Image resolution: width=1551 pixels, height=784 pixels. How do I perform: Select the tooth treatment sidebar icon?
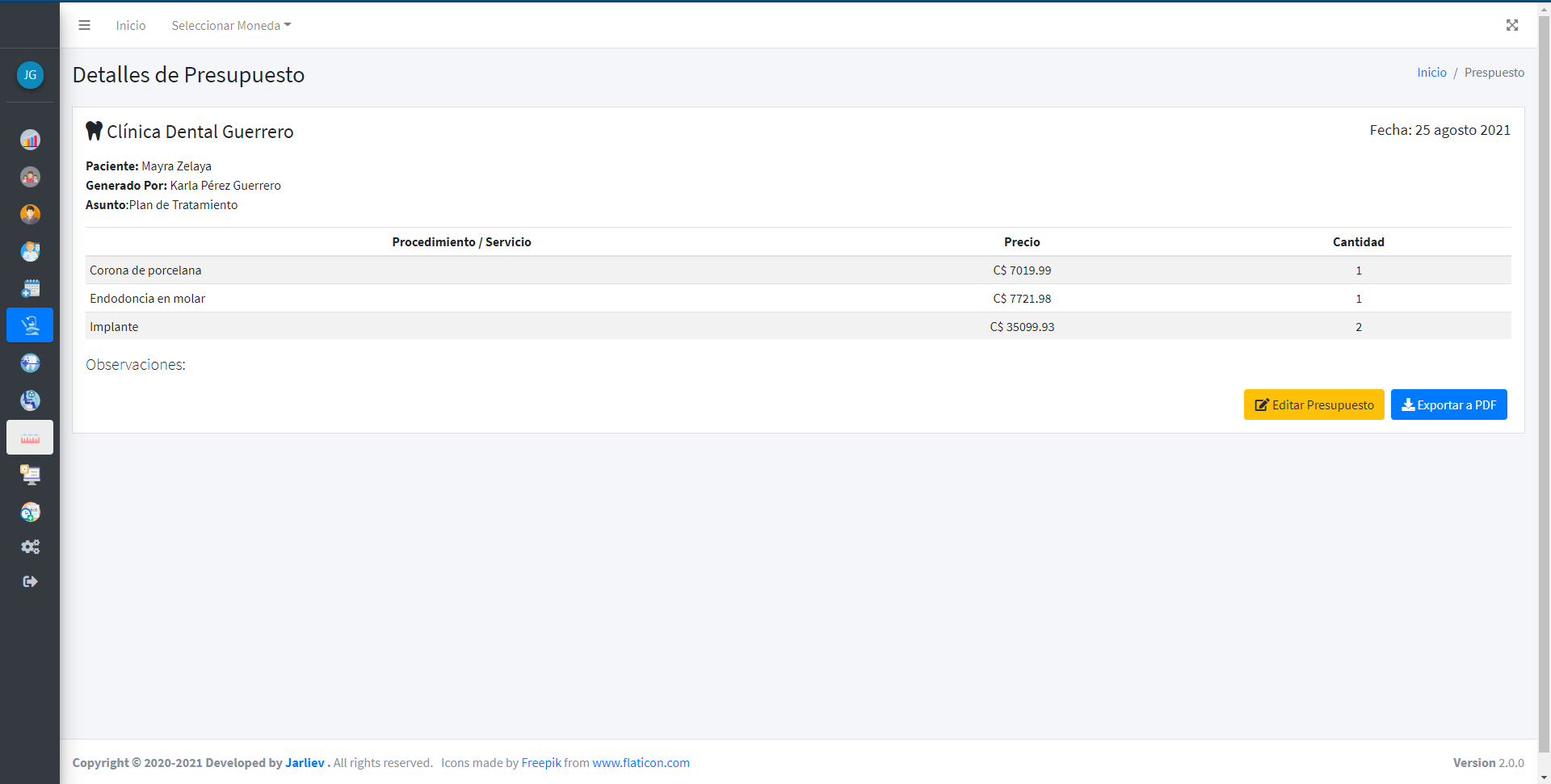(30, 363)
